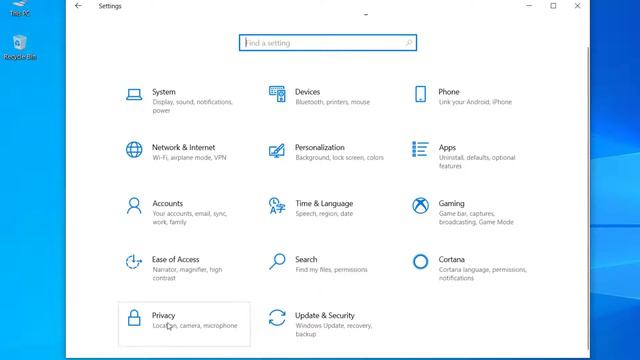Image resolution: width=640 pixels, height=360 pixels.
Task: Click 'Uninstall, defaults, optional features' text
Action: click(x=477, y=162)
